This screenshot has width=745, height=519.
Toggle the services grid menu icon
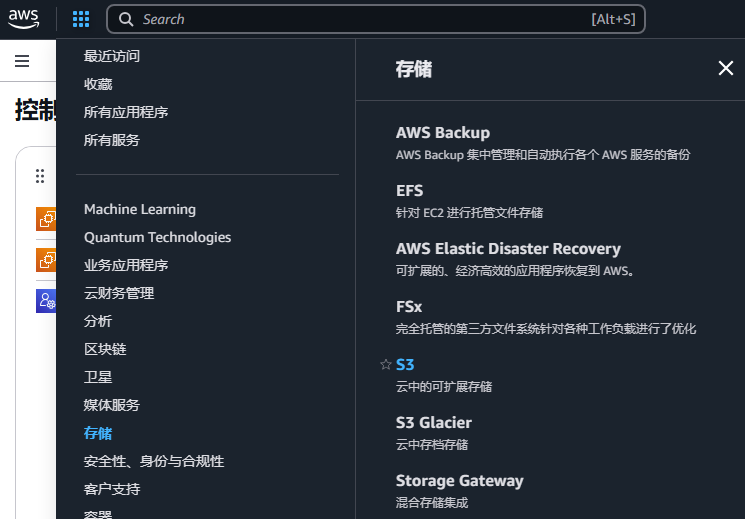tap(81, 19)
